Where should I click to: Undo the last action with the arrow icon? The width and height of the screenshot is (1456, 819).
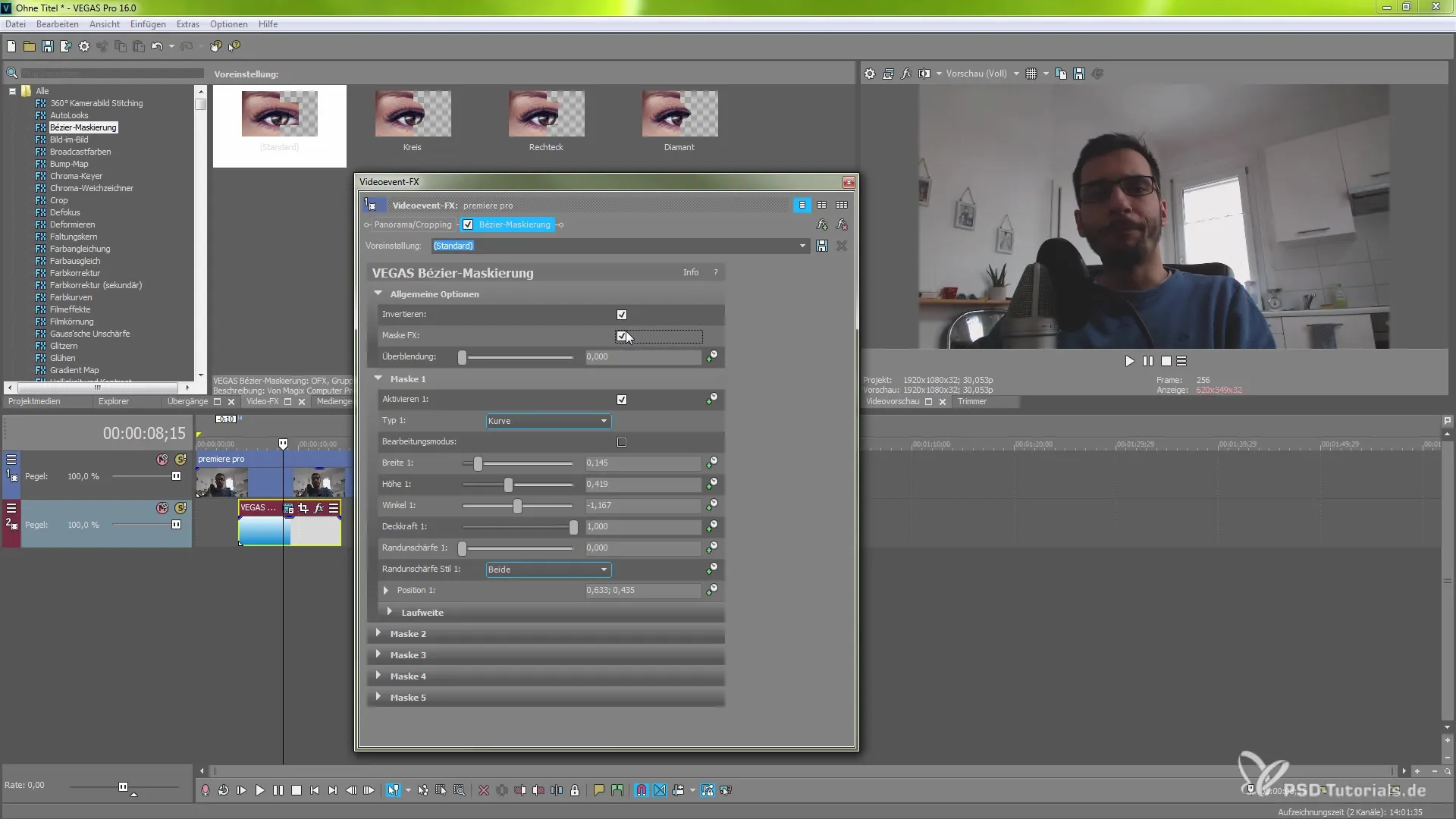[157, 46]
